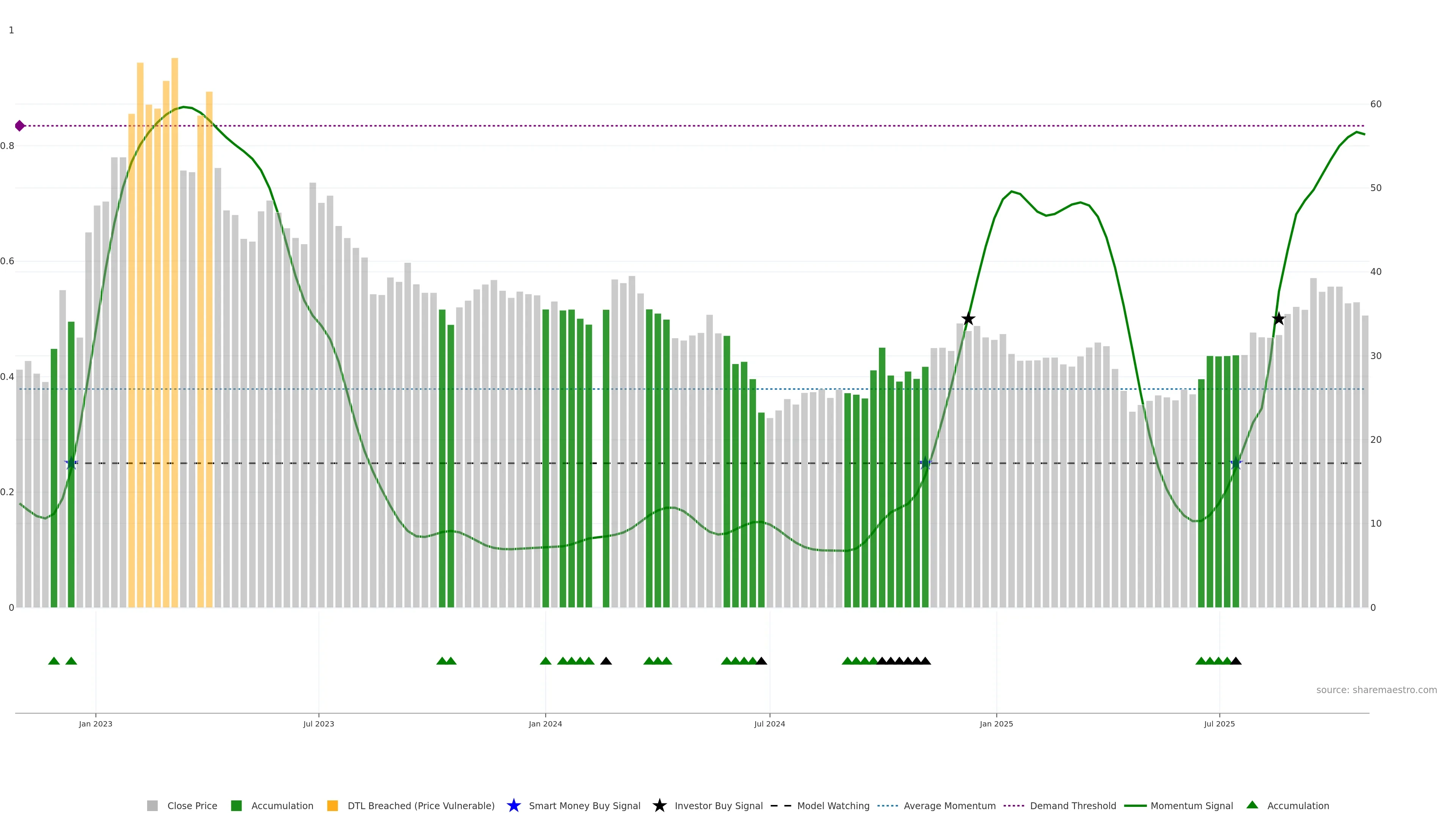Click the Jul 2024 x-axis label

(769, 723)
